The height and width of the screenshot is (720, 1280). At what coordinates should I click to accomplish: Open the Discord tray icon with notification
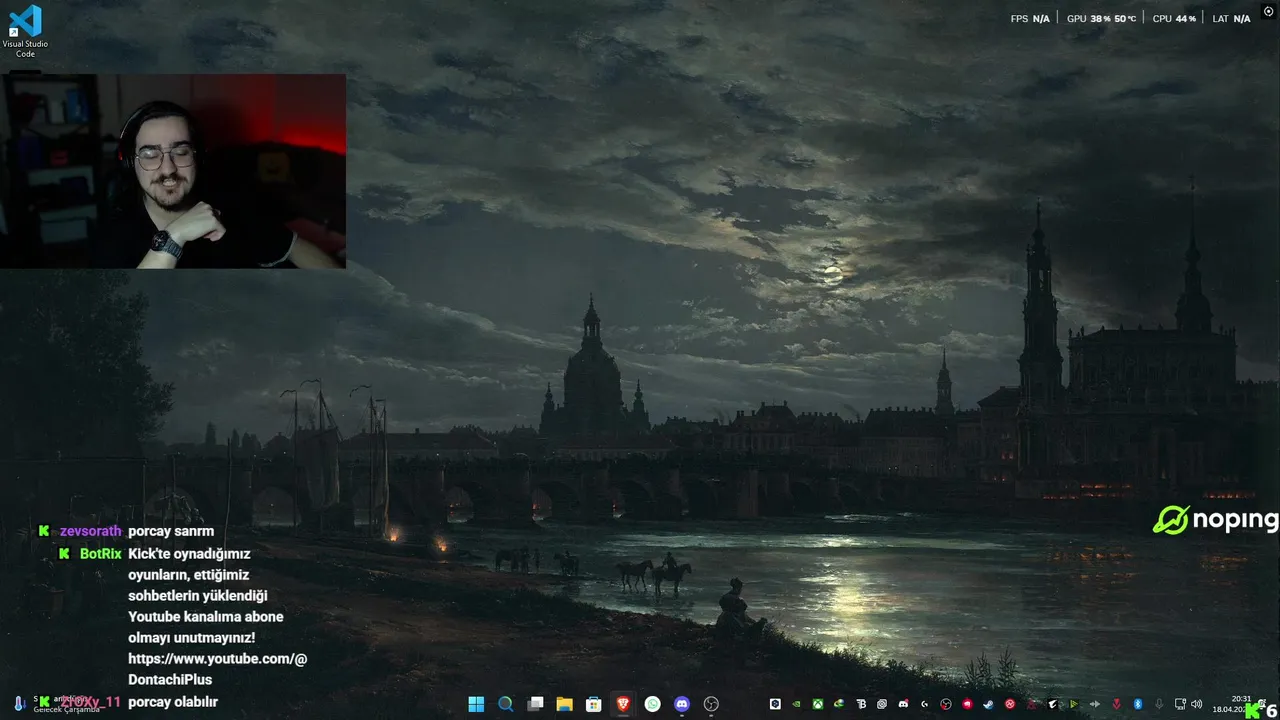click(x=904, y=704)
